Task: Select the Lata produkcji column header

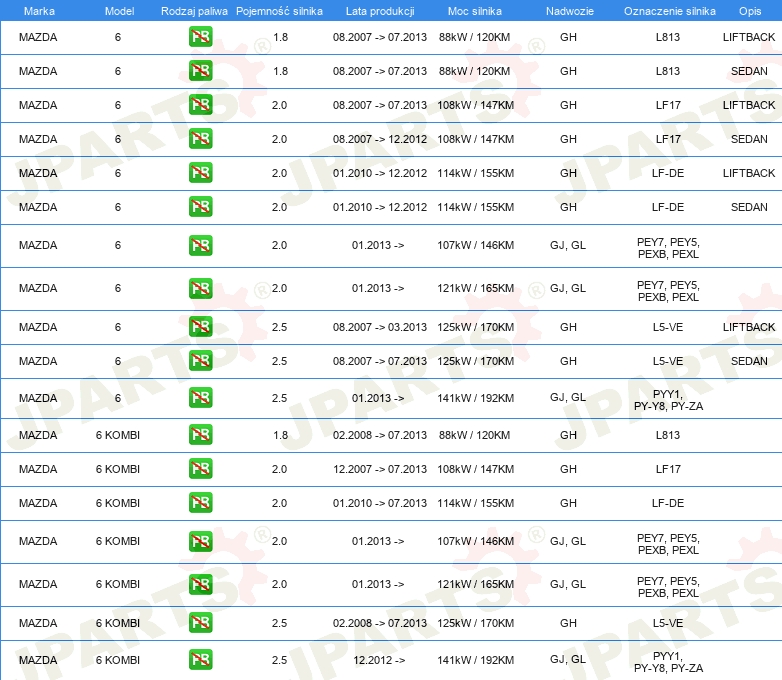Action: (378, 10)
